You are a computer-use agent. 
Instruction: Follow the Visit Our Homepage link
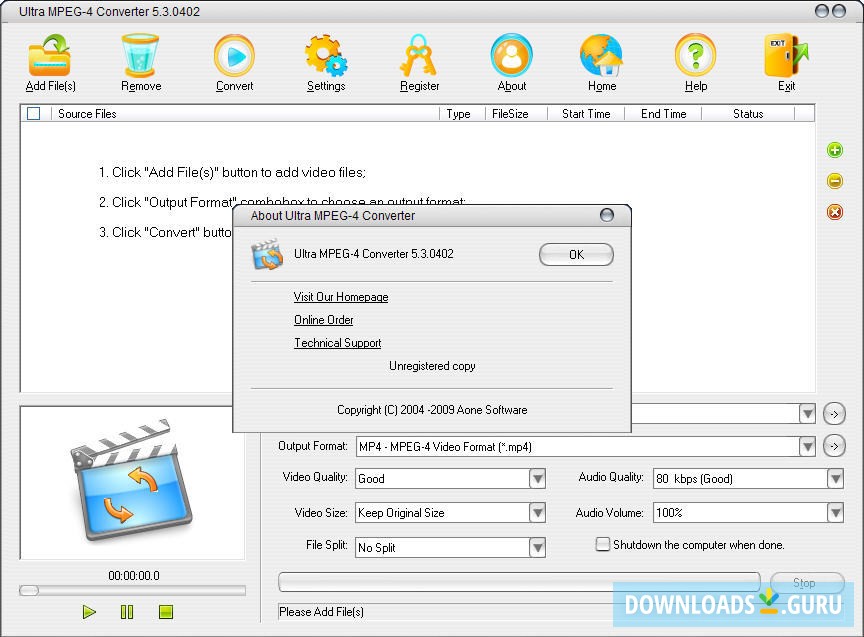[x=341, y=297]
